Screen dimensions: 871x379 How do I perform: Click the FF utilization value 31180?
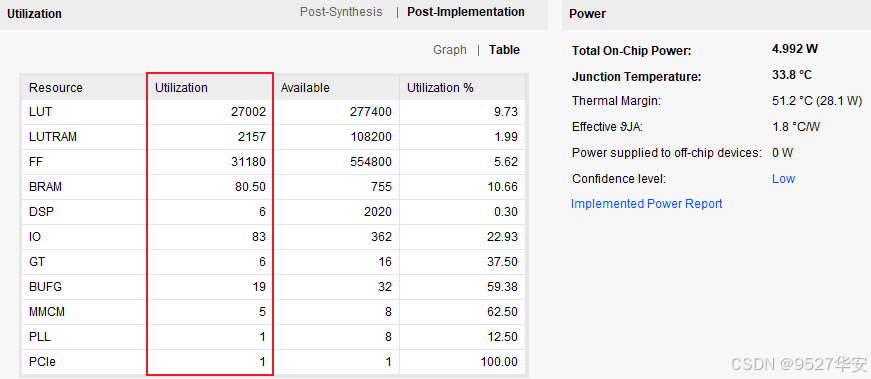point(248,162)
